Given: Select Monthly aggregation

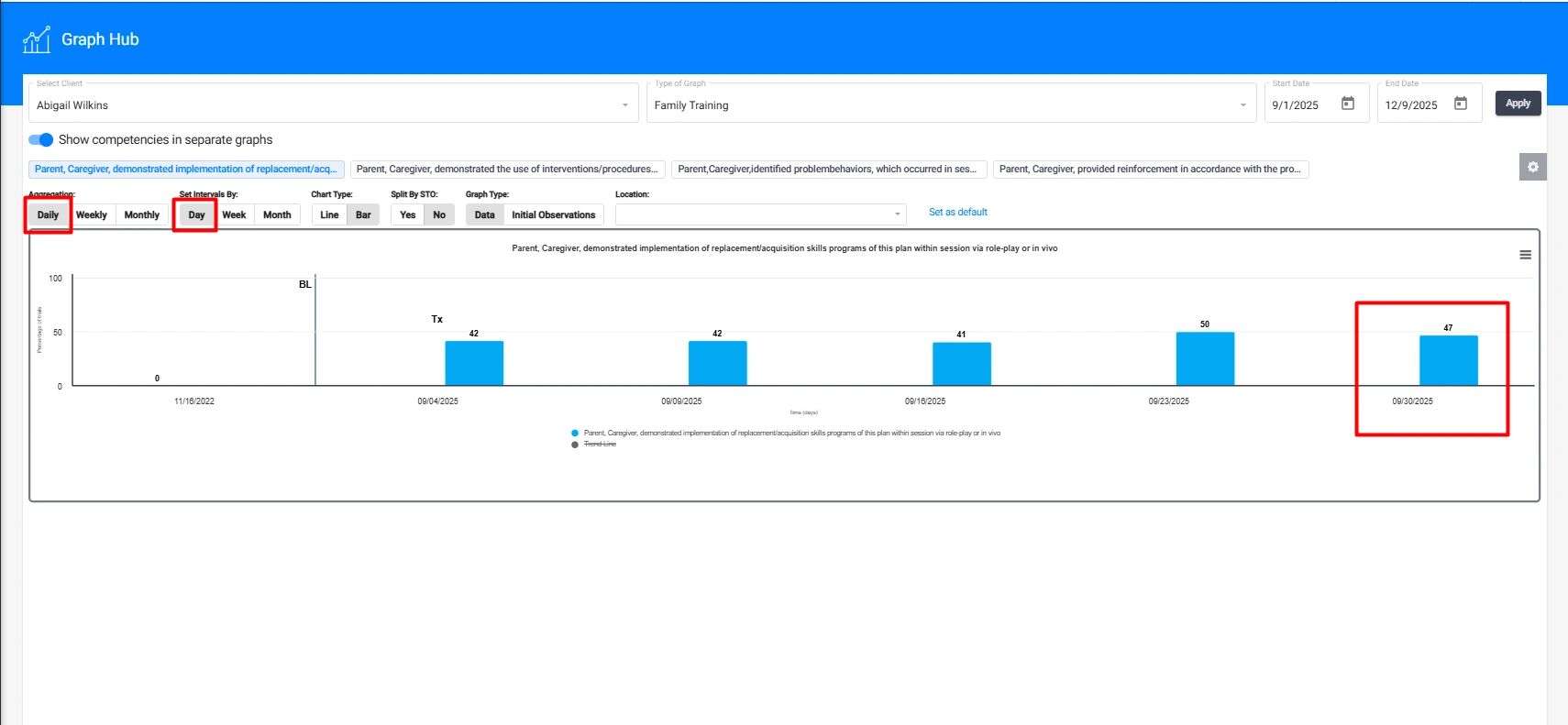Looking at the screenshot, I should 142,215.
